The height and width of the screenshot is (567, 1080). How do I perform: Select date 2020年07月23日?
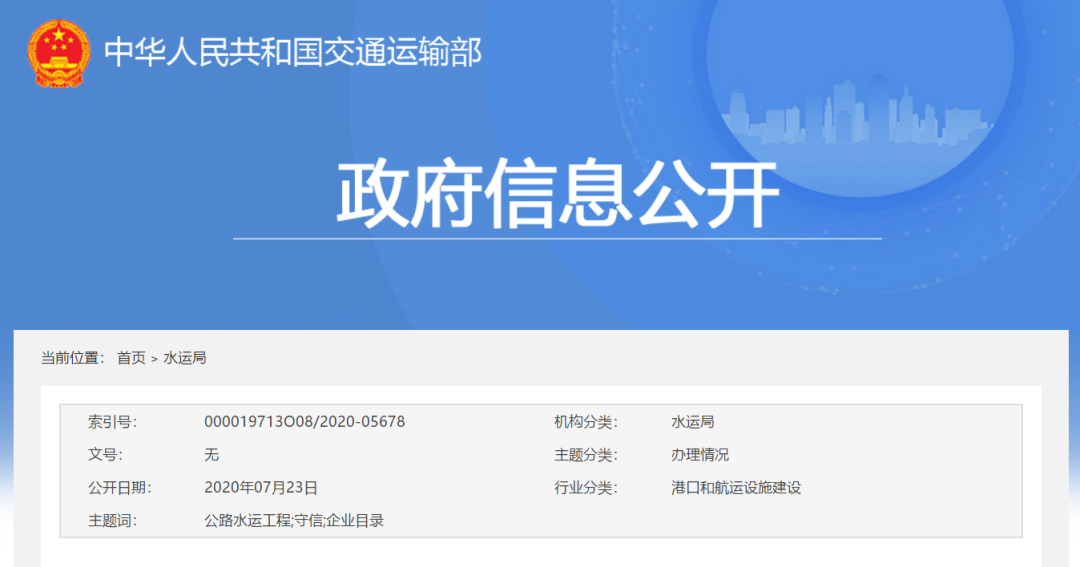pos(261,488)
